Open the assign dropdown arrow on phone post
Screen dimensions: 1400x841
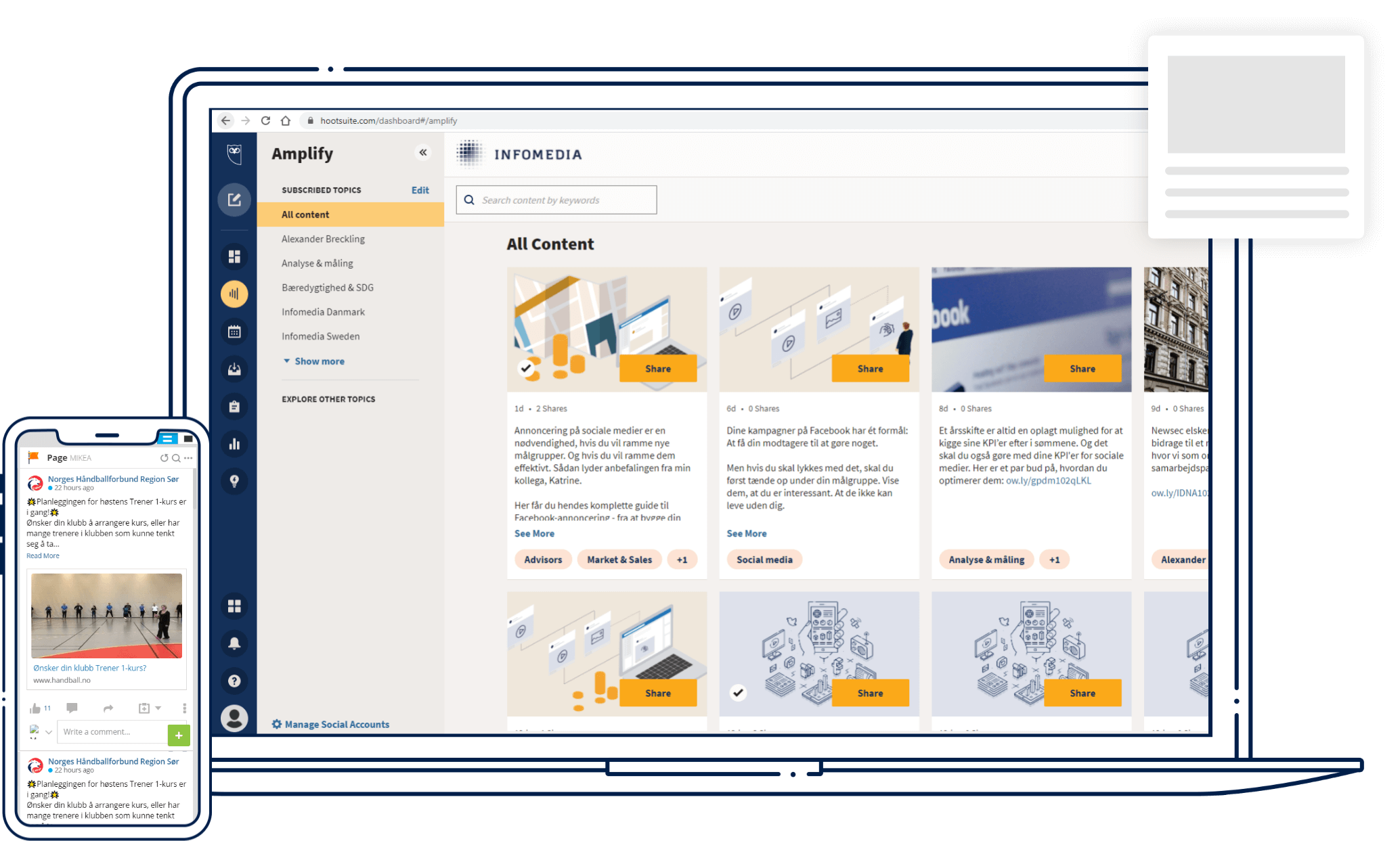click(158, 708)
